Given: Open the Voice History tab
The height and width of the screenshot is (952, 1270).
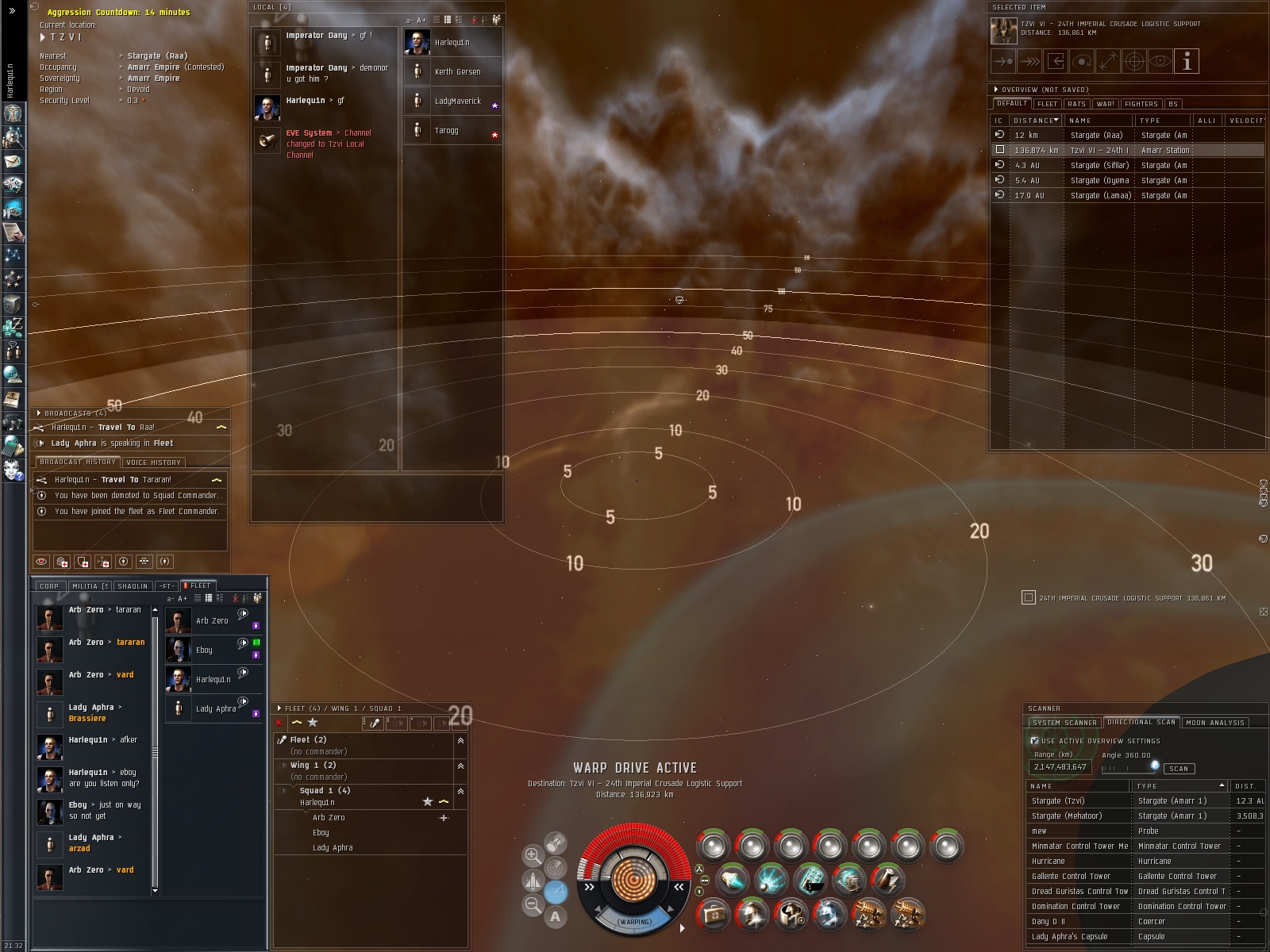Looking at the screenshot, I should (154, 462).
